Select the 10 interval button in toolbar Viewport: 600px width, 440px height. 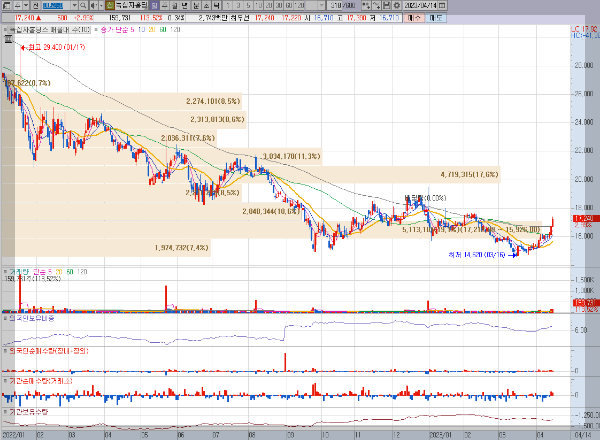[258, 5]
